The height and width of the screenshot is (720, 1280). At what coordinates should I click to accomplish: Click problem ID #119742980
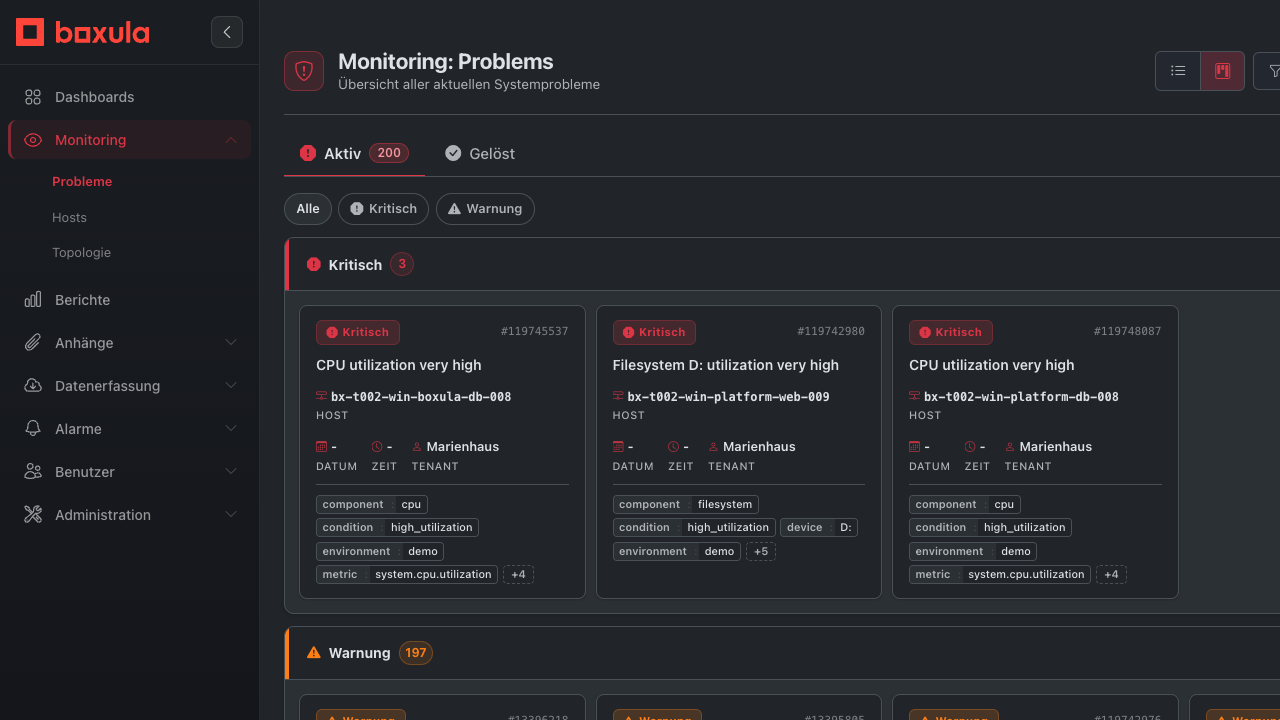point(831,332)
